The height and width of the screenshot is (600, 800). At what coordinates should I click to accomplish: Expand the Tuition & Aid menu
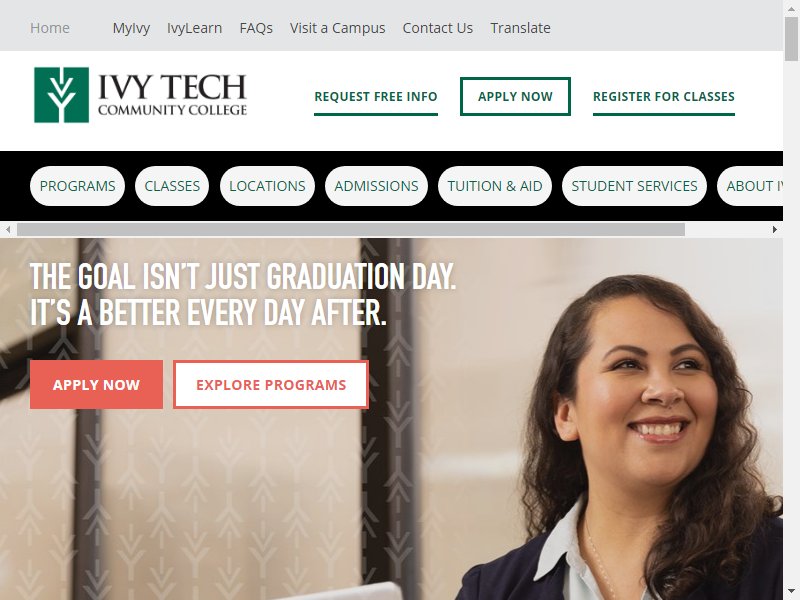[495, 186]
